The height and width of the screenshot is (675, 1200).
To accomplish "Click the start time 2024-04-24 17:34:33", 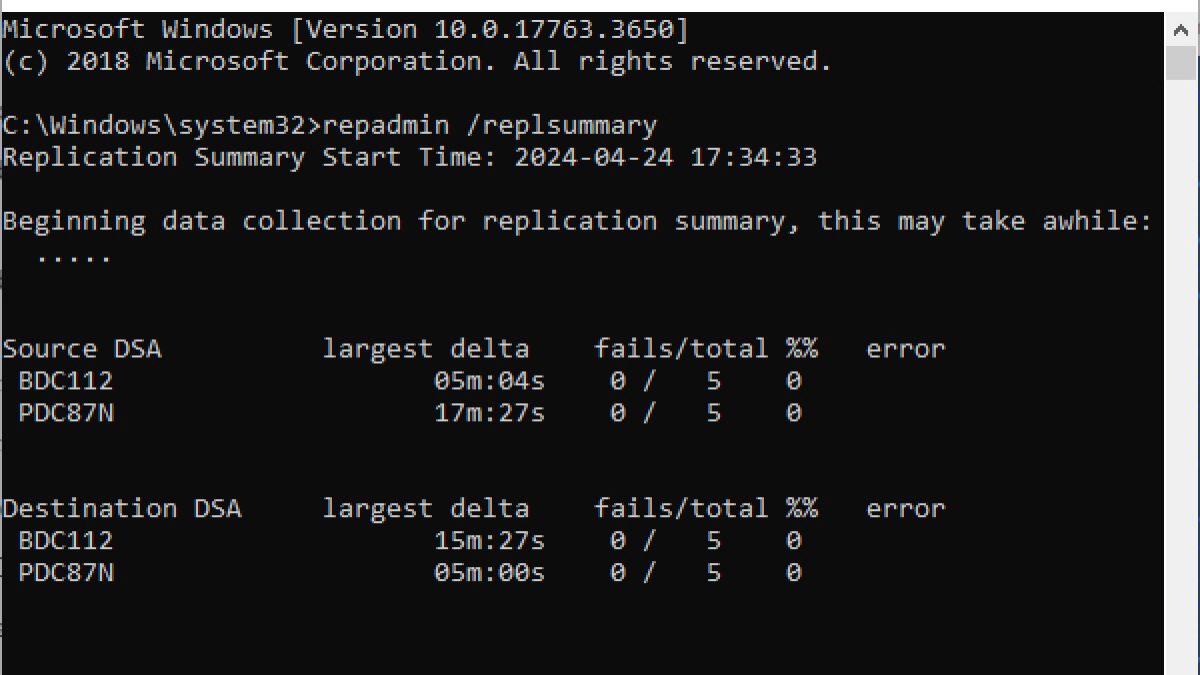I will click(665, 157).
